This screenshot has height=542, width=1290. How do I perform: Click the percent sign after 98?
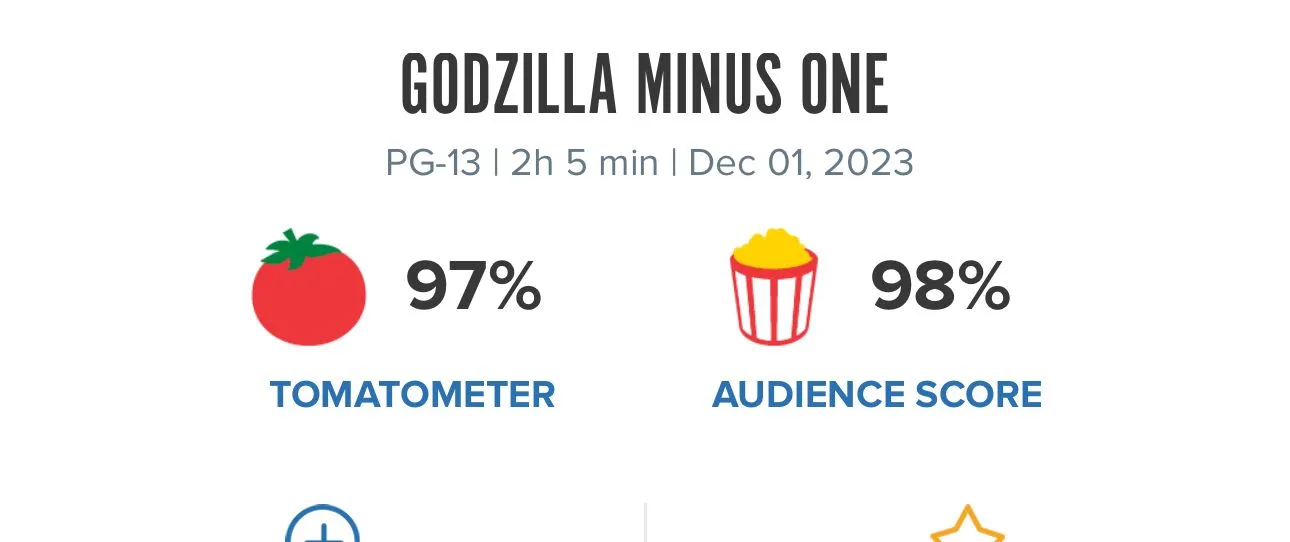(x=985, y=288)
